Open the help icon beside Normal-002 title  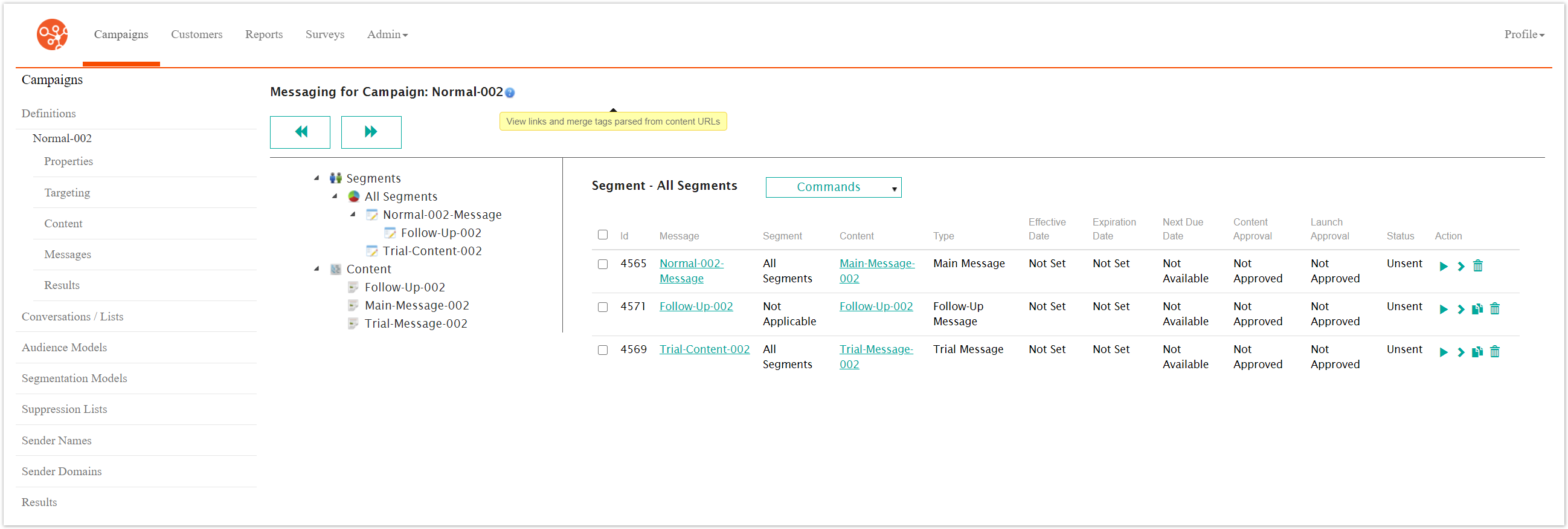(x=510, y=92)
